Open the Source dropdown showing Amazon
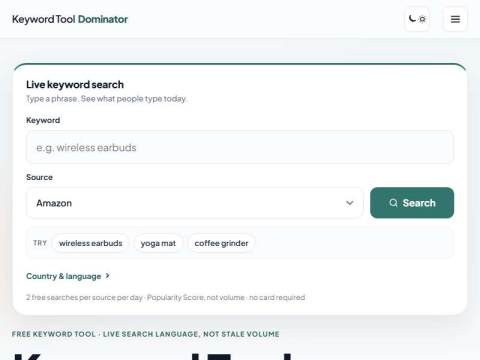The image size is (480, 360). click(x=195, y=203)
